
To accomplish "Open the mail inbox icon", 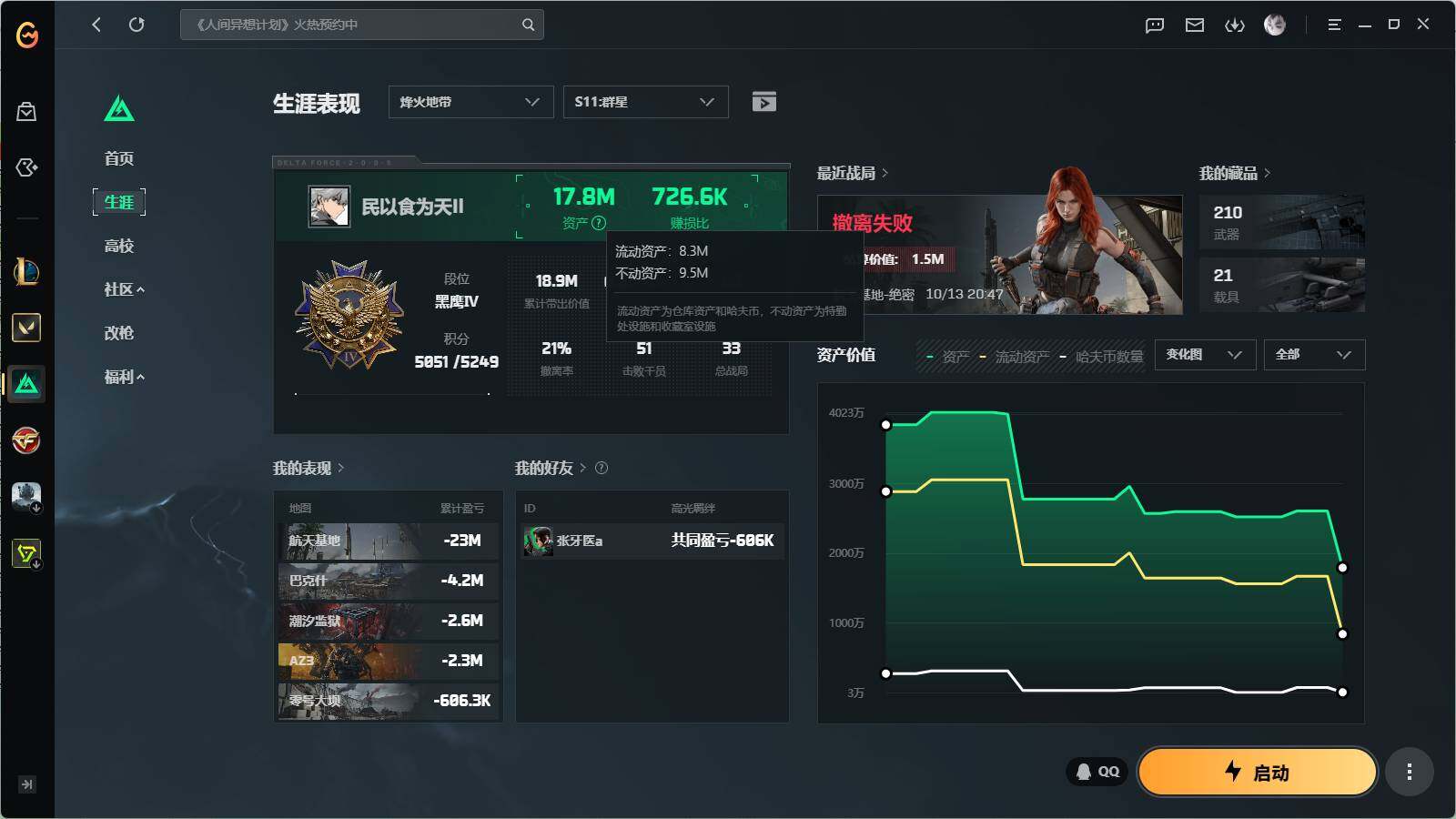I will coord(1195,25).
